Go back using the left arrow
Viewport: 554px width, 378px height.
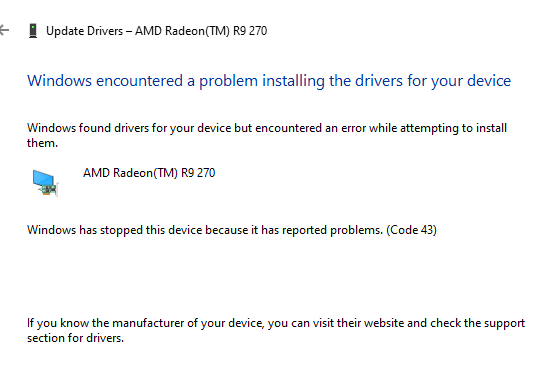pyautogui.click(x=4, y=30)
